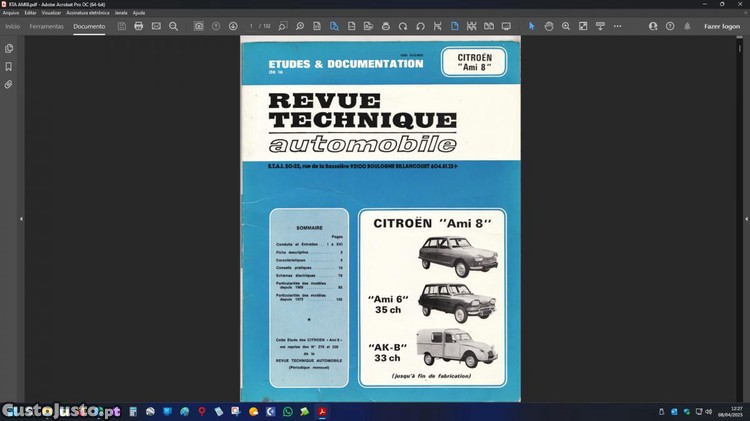The height and width of the screenshot is (421, 750).
Task: Go to the previous page with the up arrow
Action: pyautogui.click(x=216, y=26)
